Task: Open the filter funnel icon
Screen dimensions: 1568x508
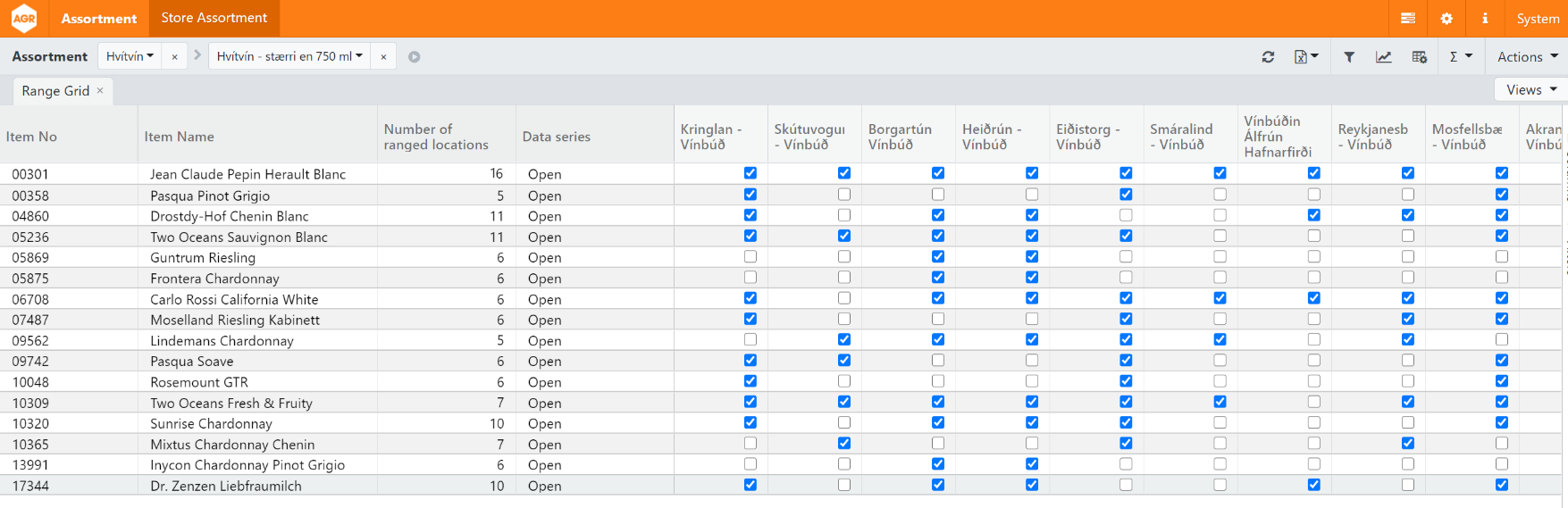Action: [x=1349, y=57]
